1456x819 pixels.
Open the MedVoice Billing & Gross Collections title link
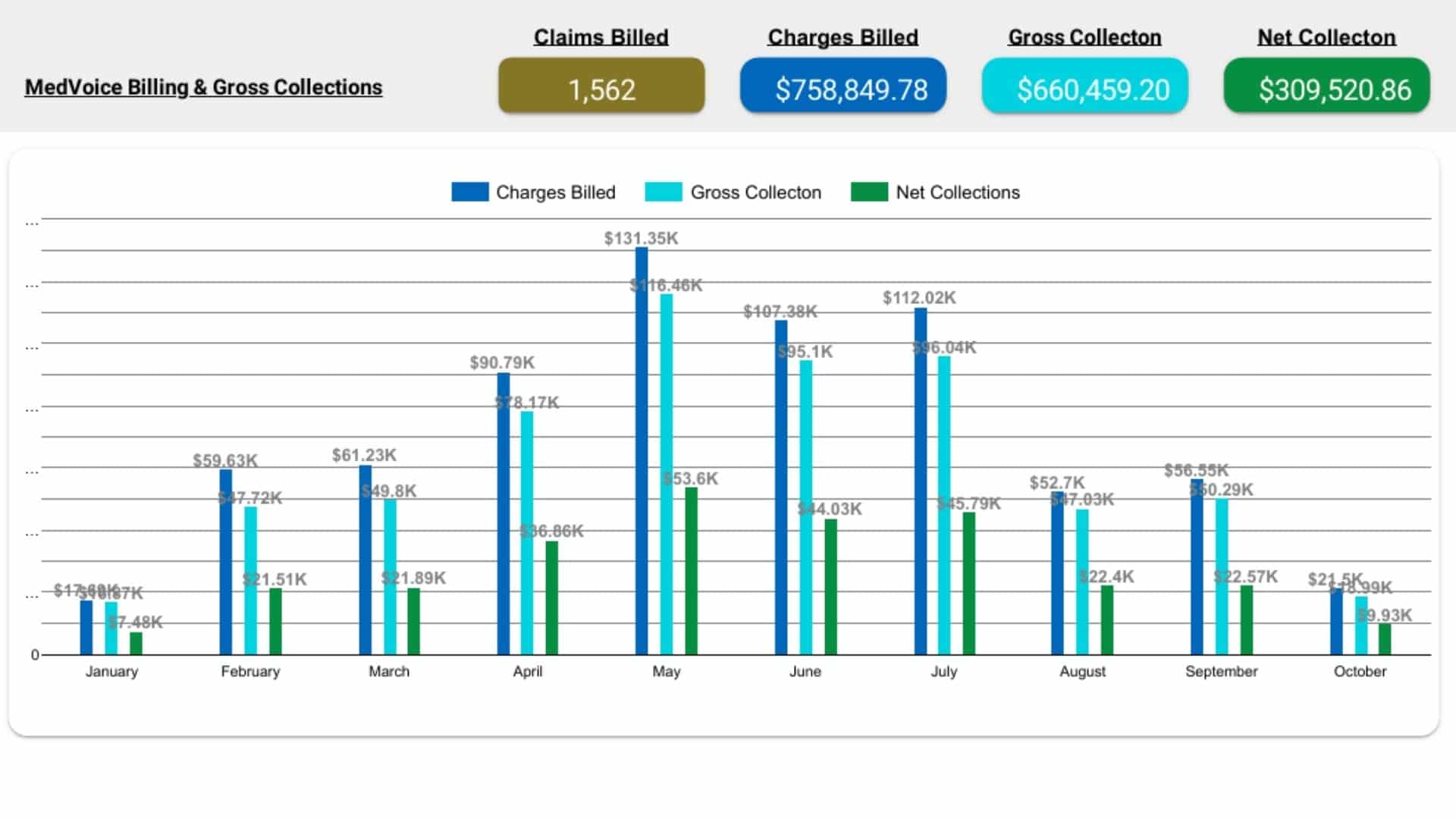click(x=203, y=87)
